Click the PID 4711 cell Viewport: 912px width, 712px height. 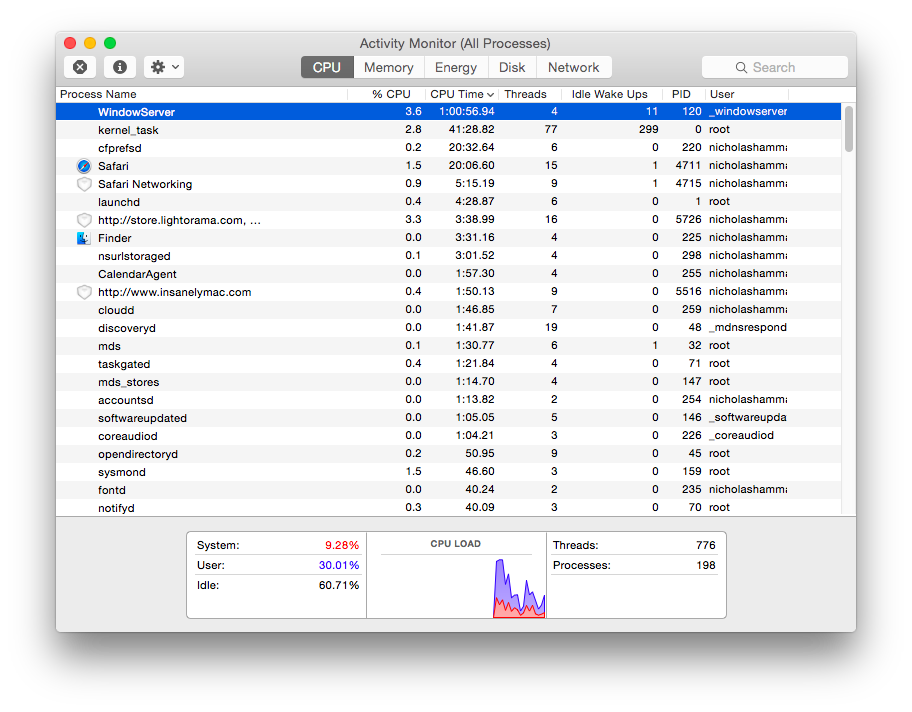688,166
